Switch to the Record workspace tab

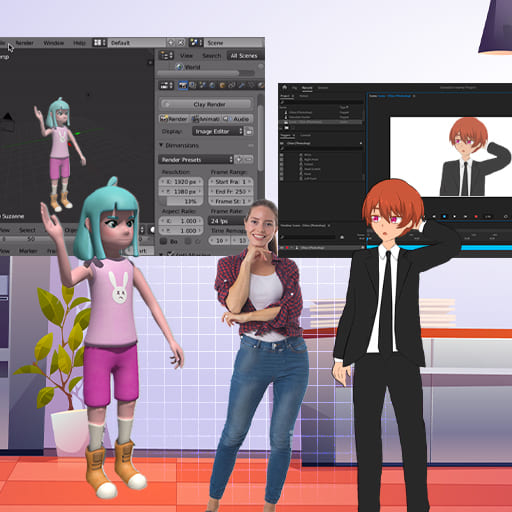pos(307,88)
